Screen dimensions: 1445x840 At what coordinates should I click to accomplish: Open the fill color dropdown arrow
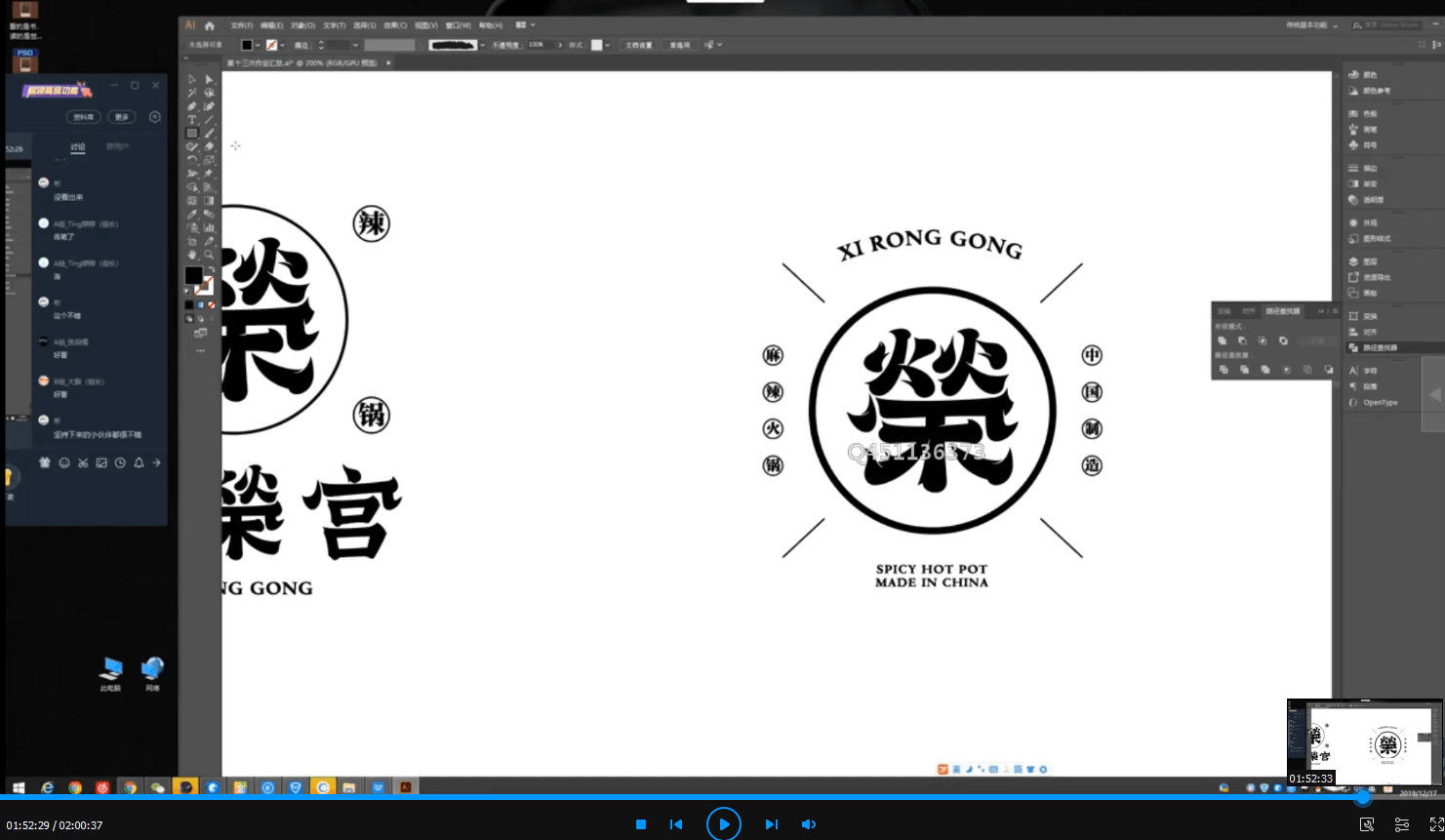point(258,45)
